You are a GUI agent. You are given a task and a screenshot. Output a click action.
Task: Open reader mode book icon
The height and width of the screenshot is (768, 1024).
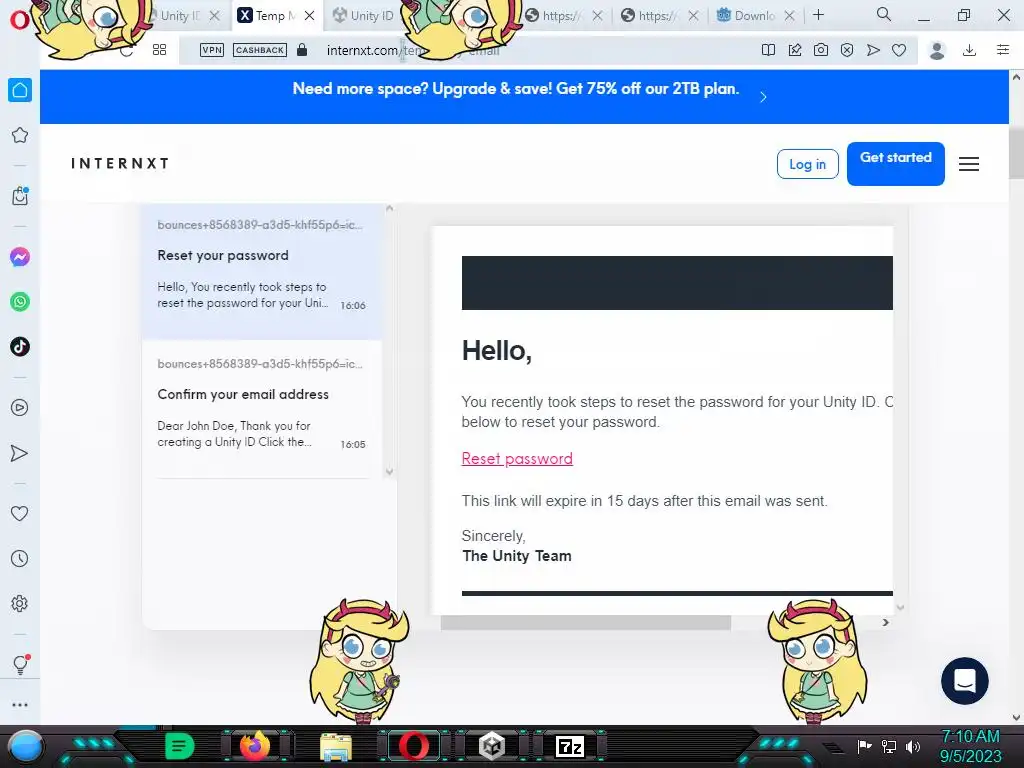coord(769,50)
